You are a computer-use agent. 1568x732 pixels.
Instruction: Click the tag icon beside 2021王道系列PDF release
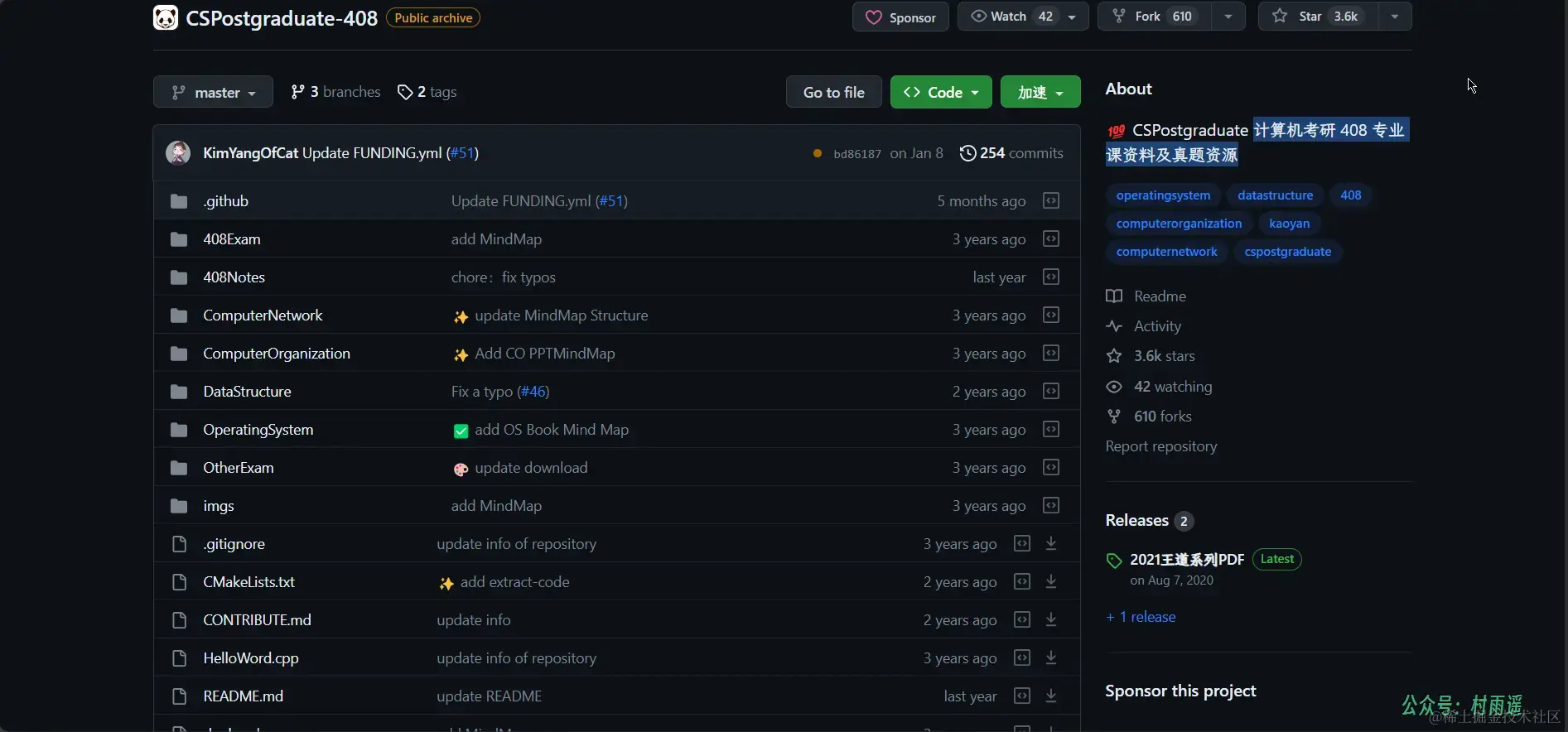(x=1114, y=561)
